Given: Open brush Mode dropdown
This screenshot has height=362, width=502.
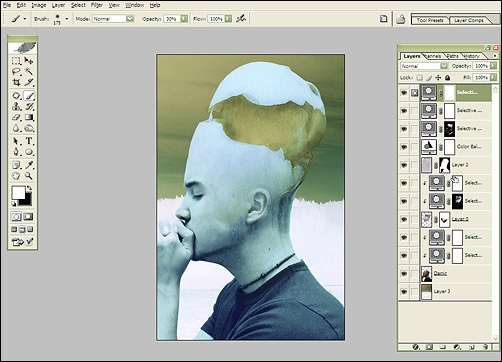Looking at the screenshot, I should pyautogui.click(x=130, y=19).
